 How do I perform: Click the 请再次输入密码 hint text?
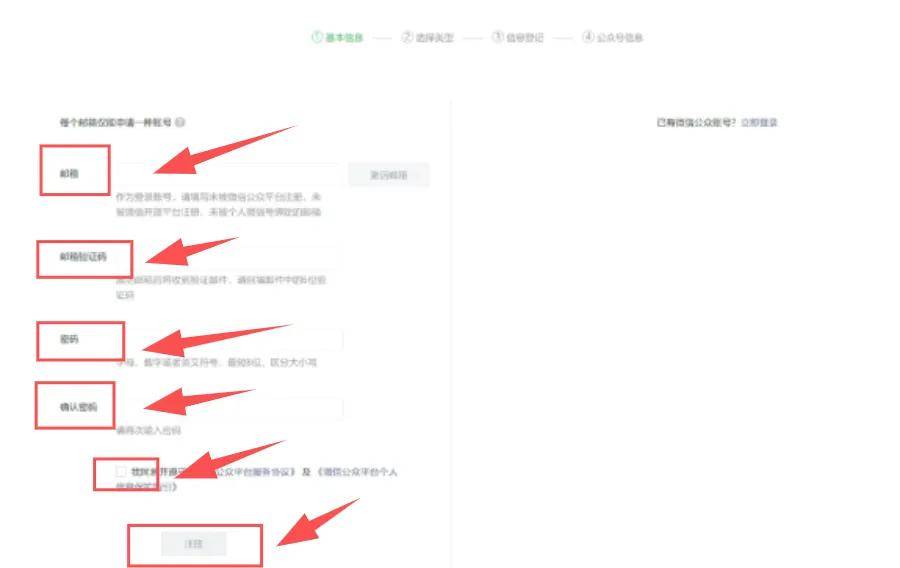148,430
